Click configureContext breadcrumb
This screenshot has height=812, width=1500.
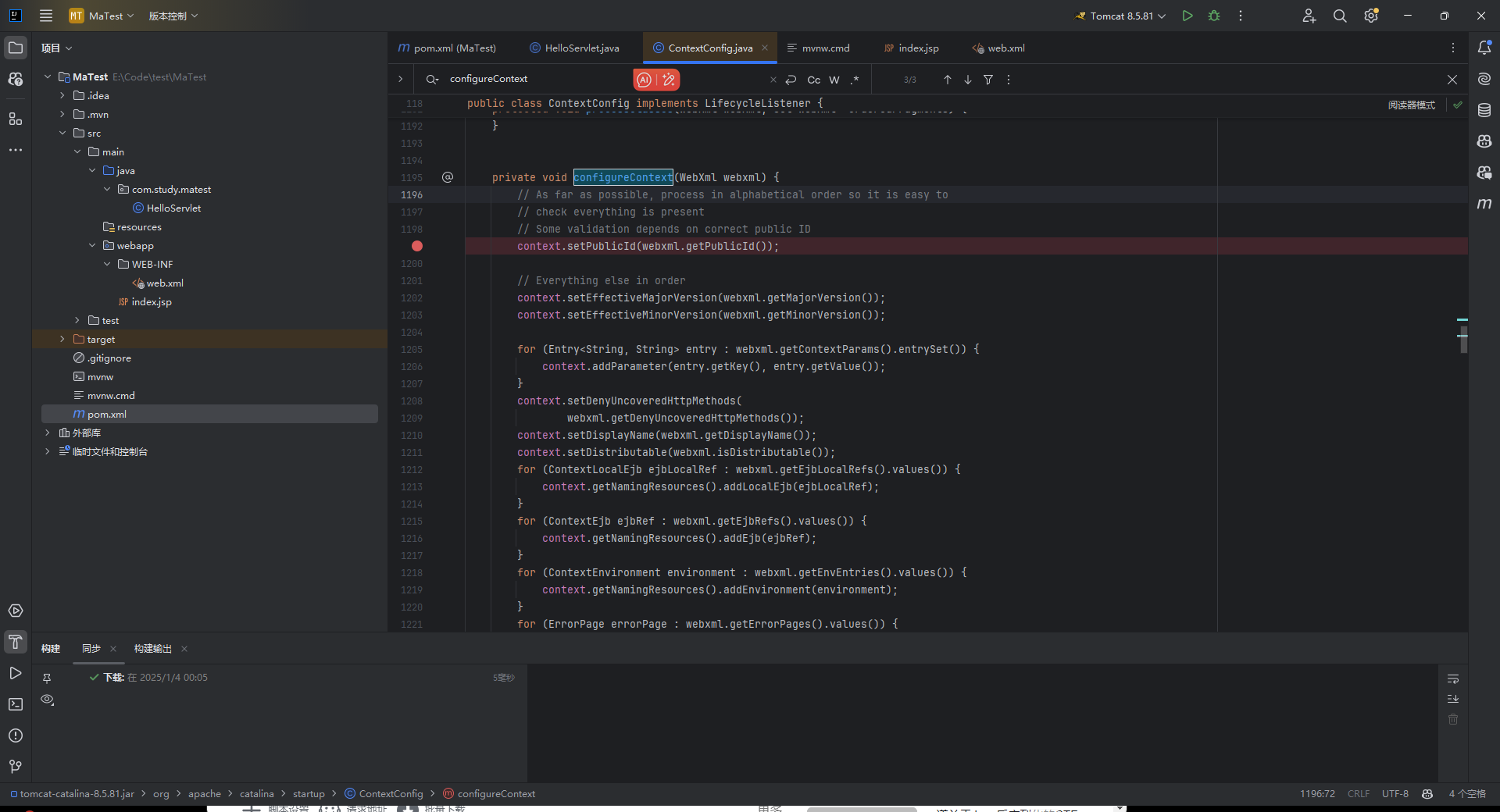coord(489,793)
